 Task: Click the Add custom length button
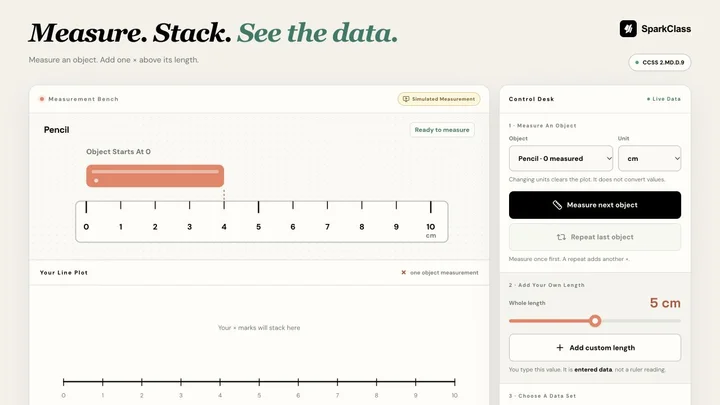tap(595, 348)
